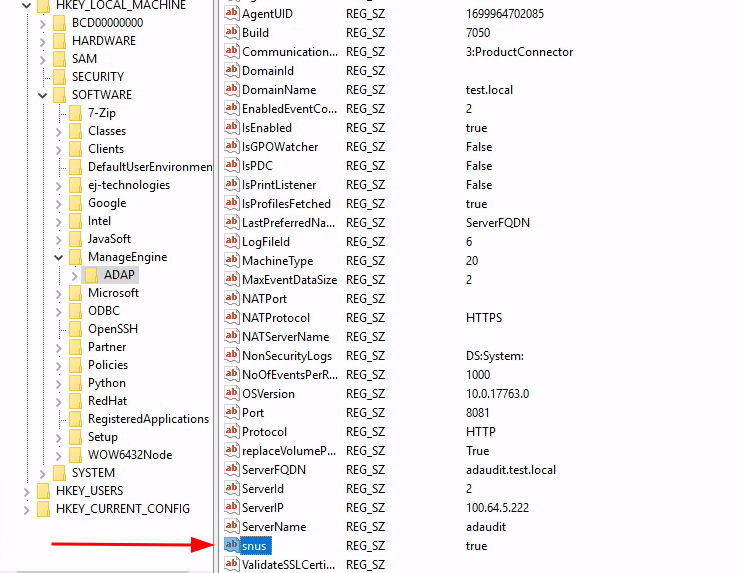Click the HKEY_USERS folder icon

click(43, 491)
